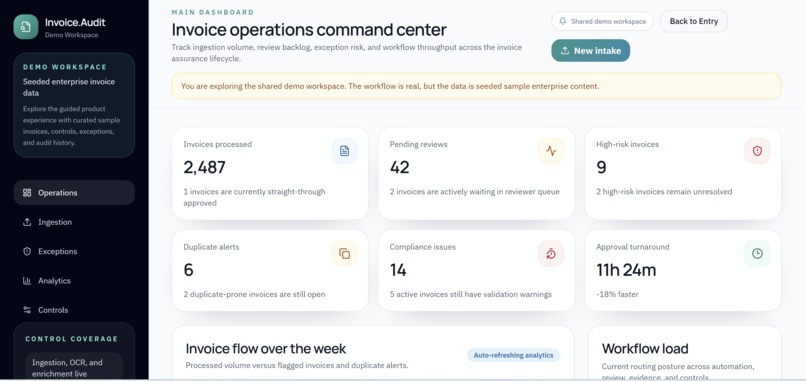Image resolution: width=806 pixels, height=381 pixels.
Task: Click the timer icon on Compliance issues card
Action: click(551, 253)
